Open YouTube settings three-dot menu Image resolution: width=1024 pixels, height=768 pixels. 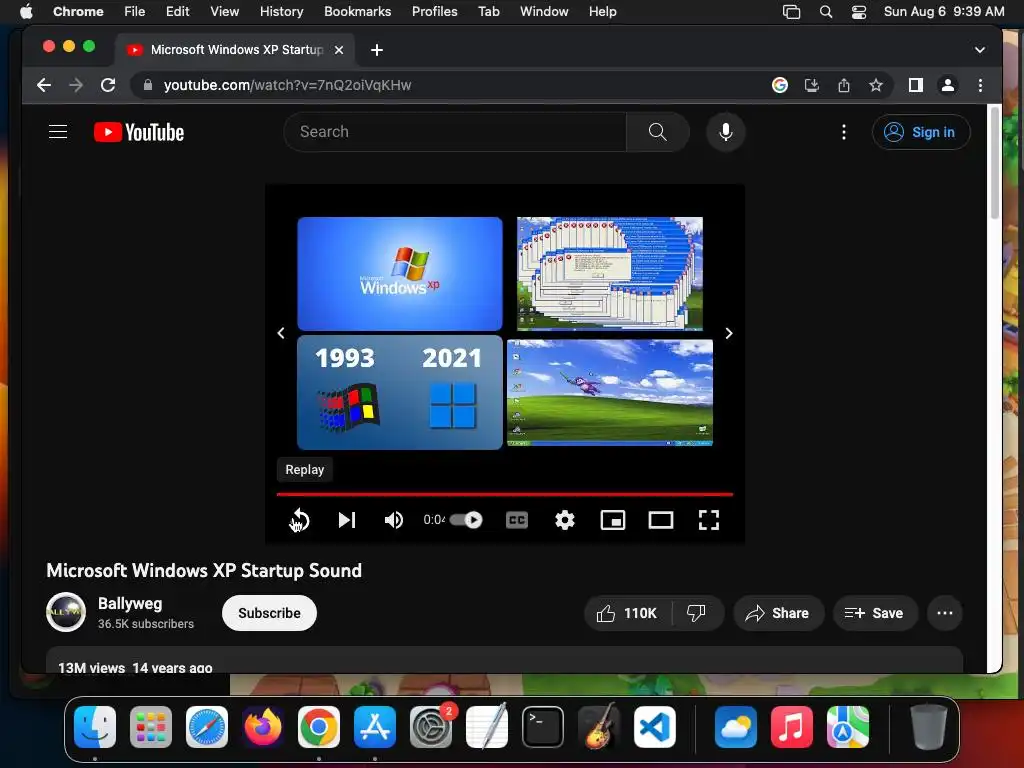coord(844,132)
